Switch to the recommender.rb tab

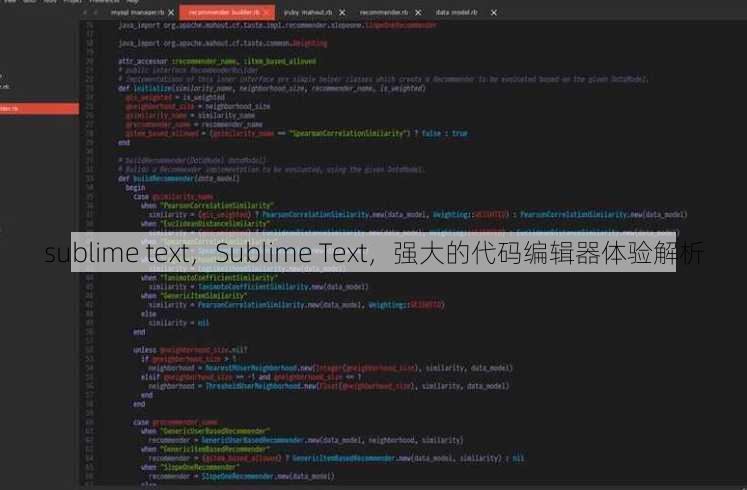pos(384,12)
